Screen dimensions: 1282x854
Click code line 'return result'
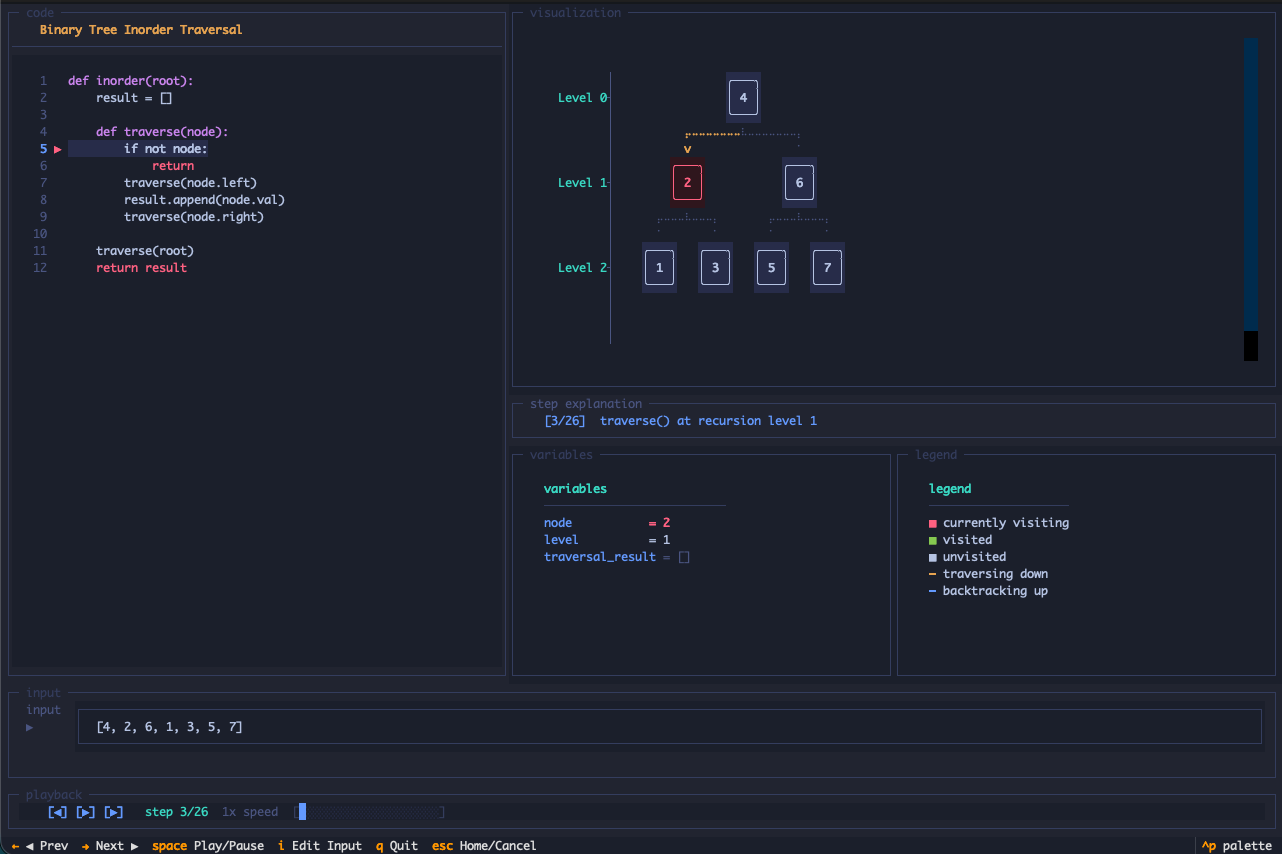141,268
